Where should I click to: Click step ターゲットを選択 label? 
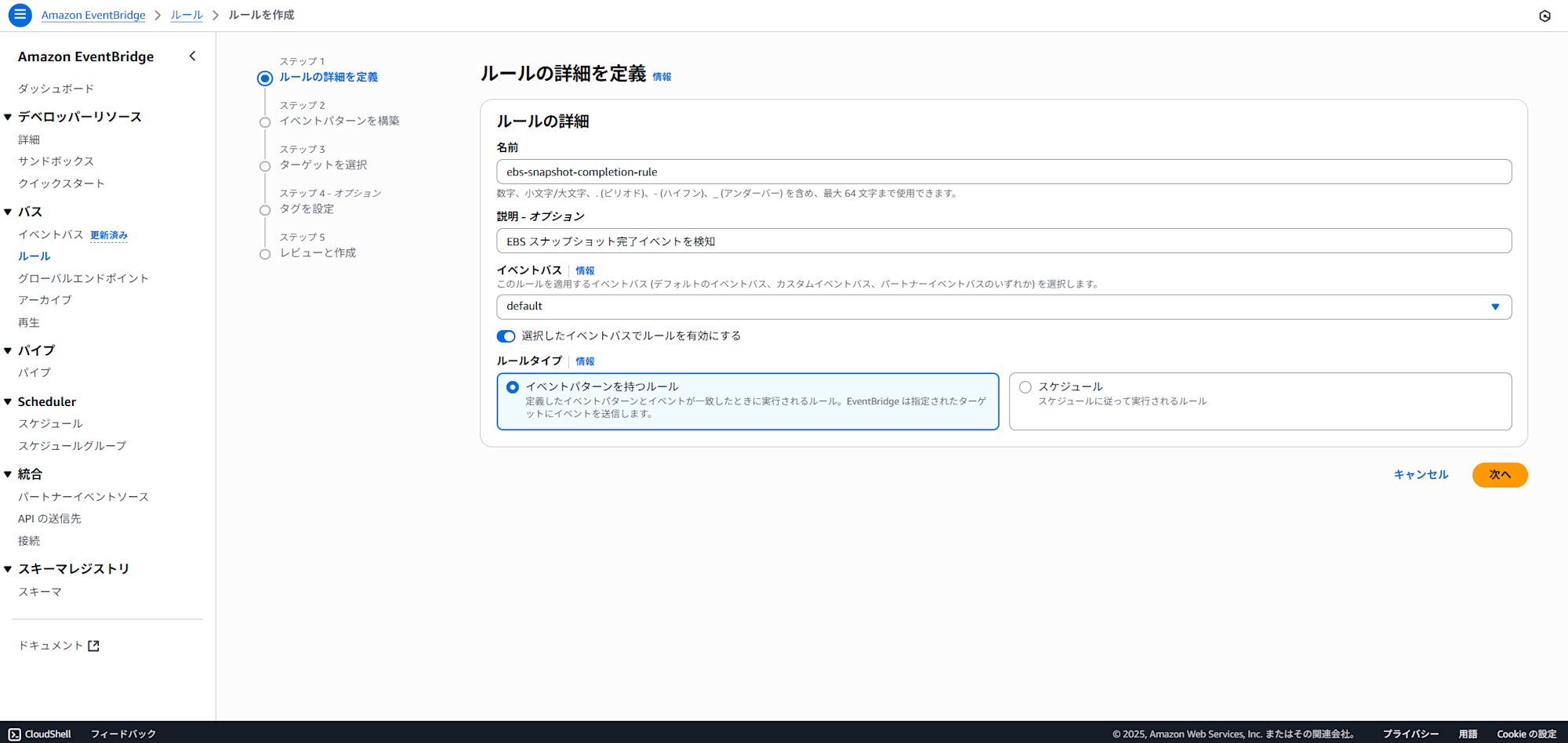(x=323, y=165)
